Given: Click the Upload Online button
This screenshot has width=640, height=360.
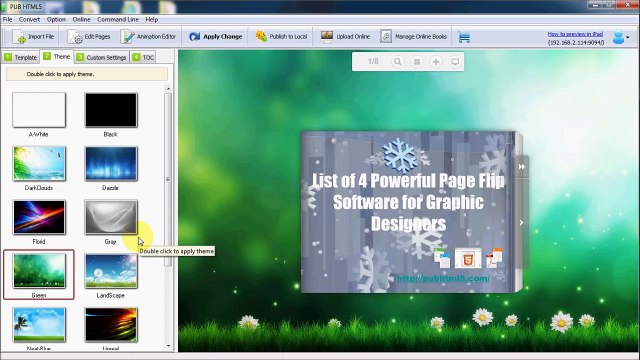Looking at the screenshot, I should 345,37.
